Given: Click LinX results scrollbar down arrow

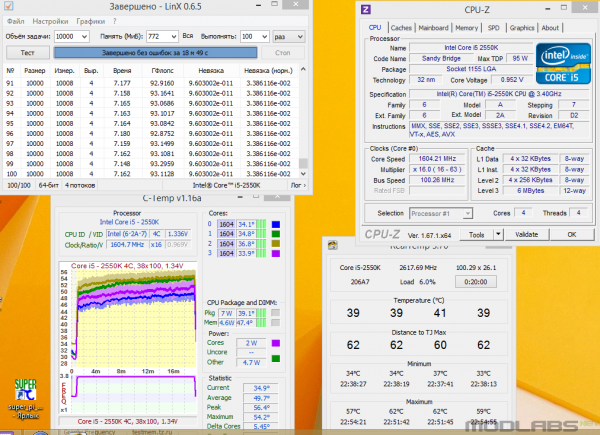Looking at the screenshot, I should [x=303, y=173].
